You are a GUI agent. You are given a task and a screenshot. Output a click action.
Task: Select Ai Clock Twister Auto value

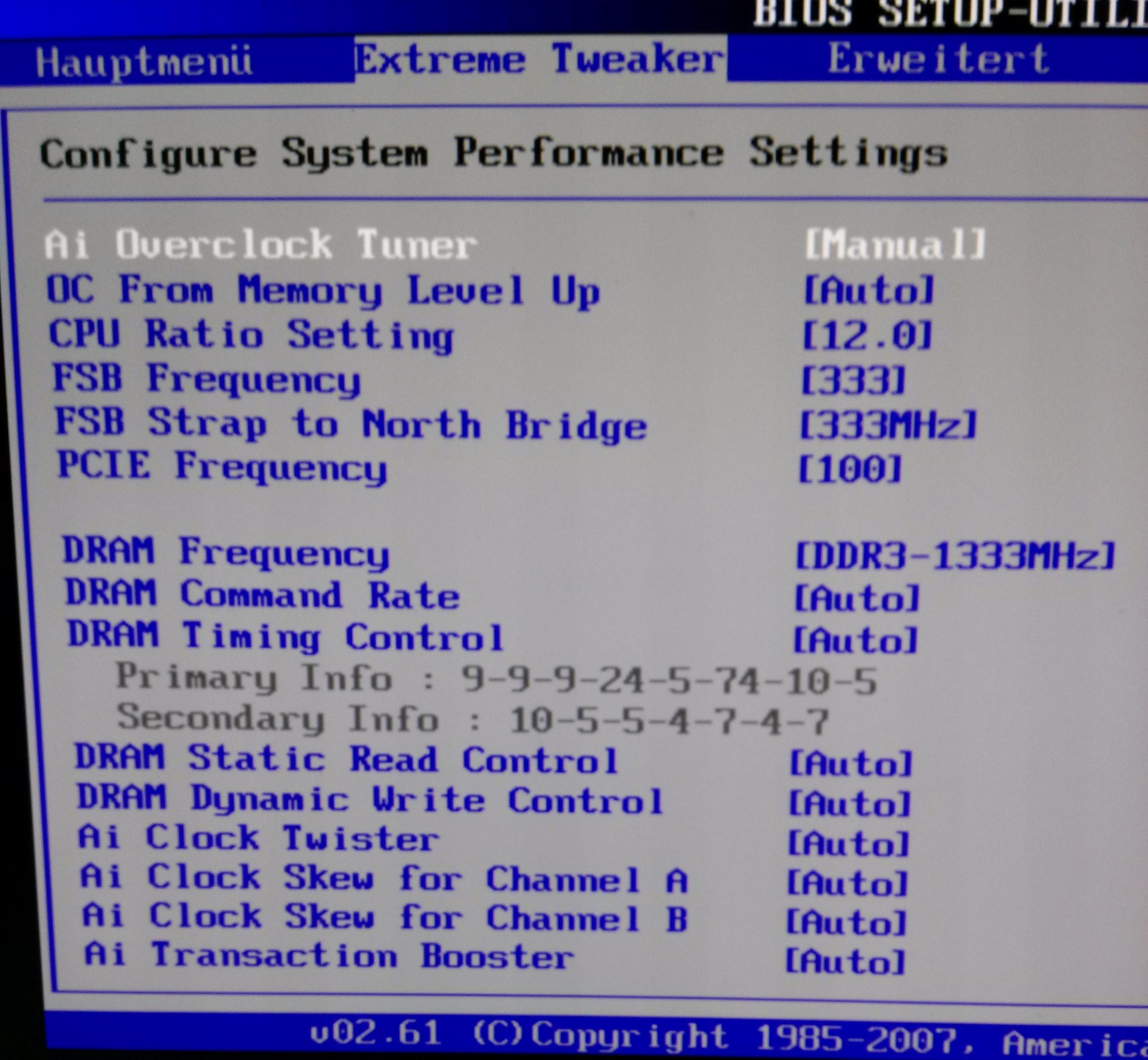click(x=848, y=844)
